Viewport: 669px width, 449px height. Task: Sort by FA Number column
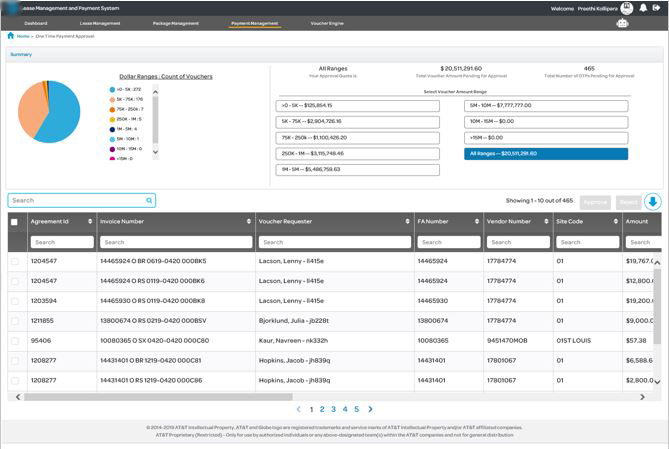(477, 222)
